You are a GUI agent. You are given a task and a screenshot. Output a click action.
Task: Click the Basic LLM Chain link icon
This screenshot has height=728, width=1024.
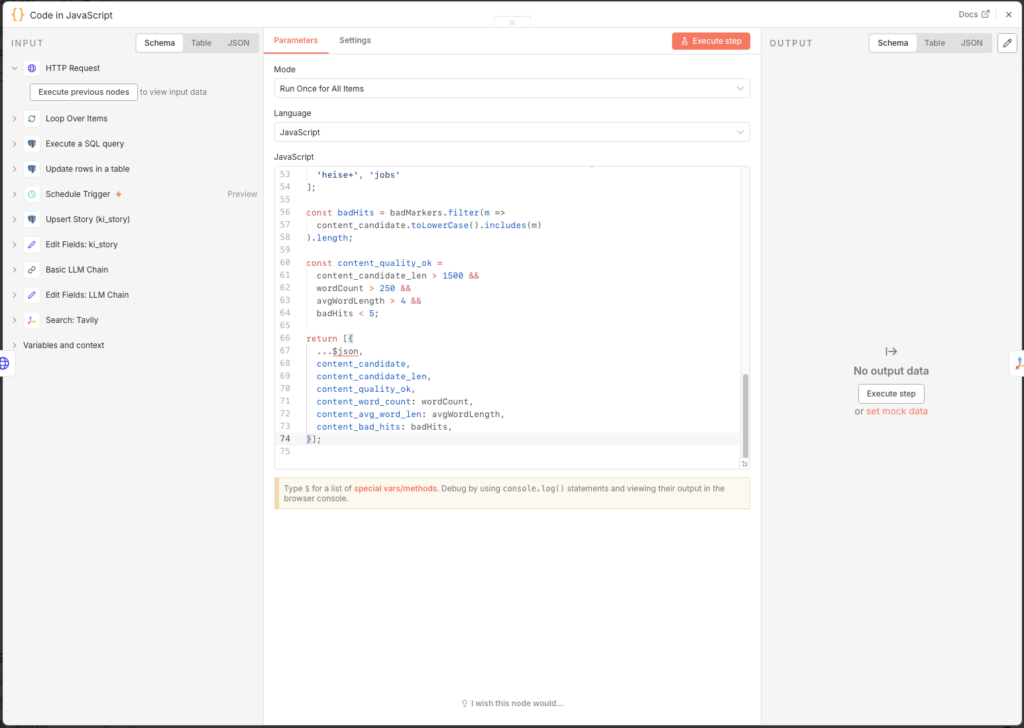click(32, 270)
